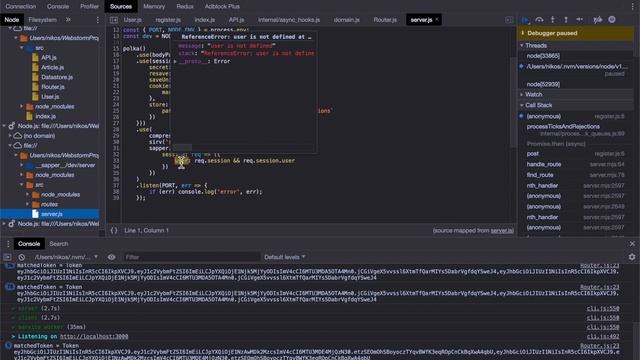This screenshot has height=360, width=640.
Task: Open API.js in file tree
Action: (x=49, y=58)
